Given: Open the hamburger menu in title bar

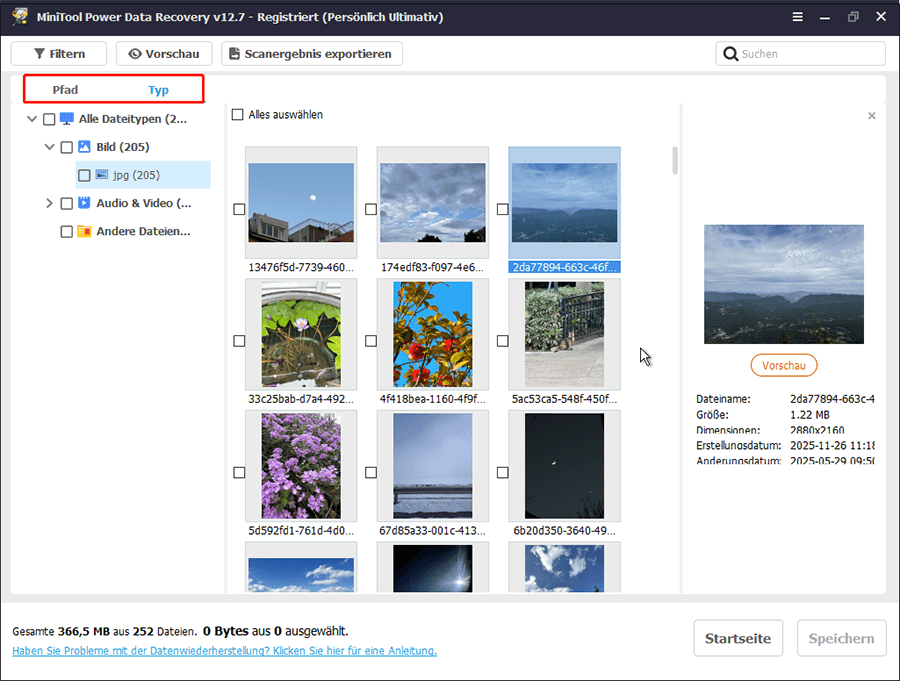Looking at the screenshot, I should click(796, 17).
